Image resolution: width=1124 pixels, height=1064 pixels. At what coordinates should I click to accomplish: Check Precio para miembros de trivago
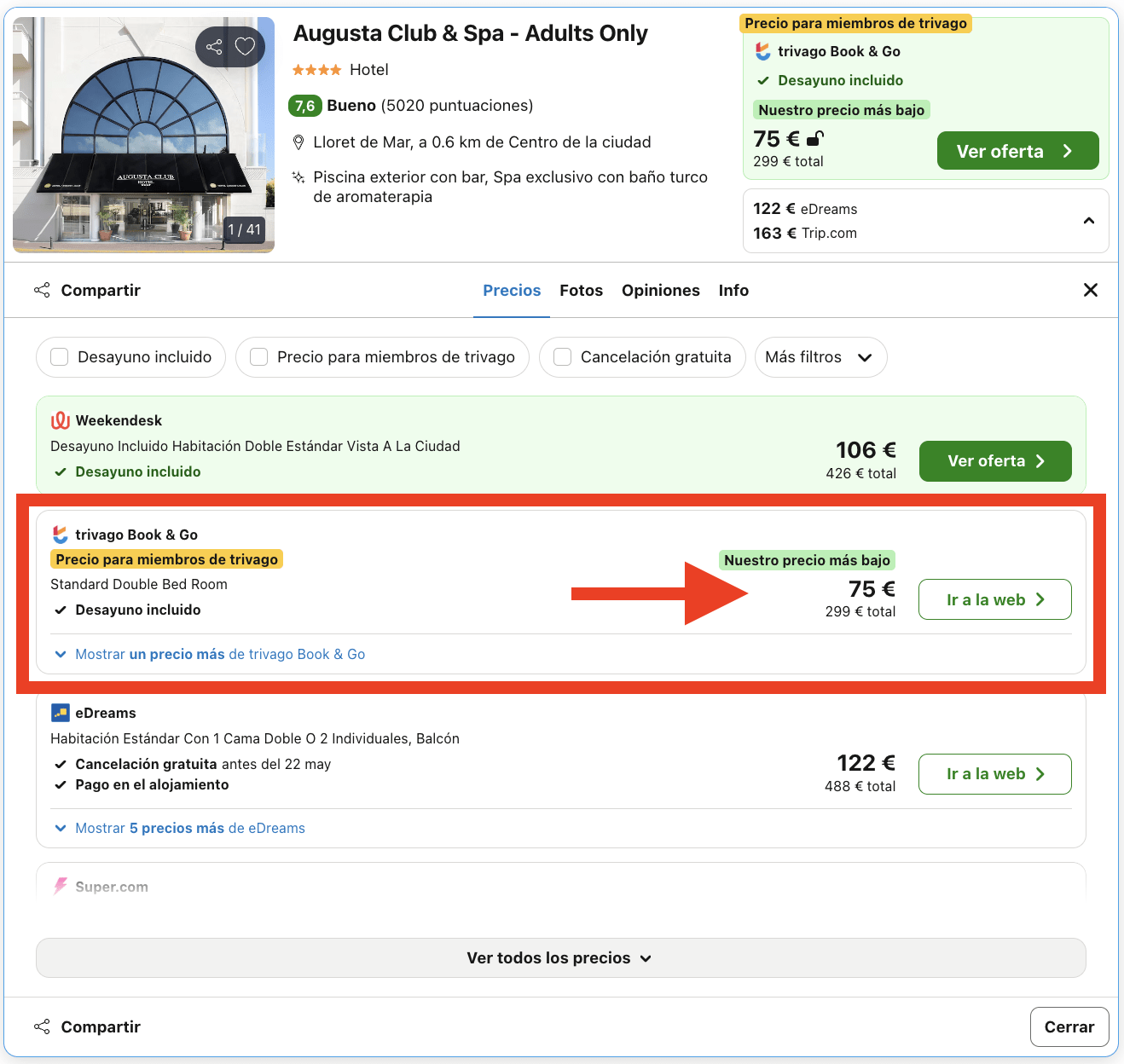coord(259,357)
